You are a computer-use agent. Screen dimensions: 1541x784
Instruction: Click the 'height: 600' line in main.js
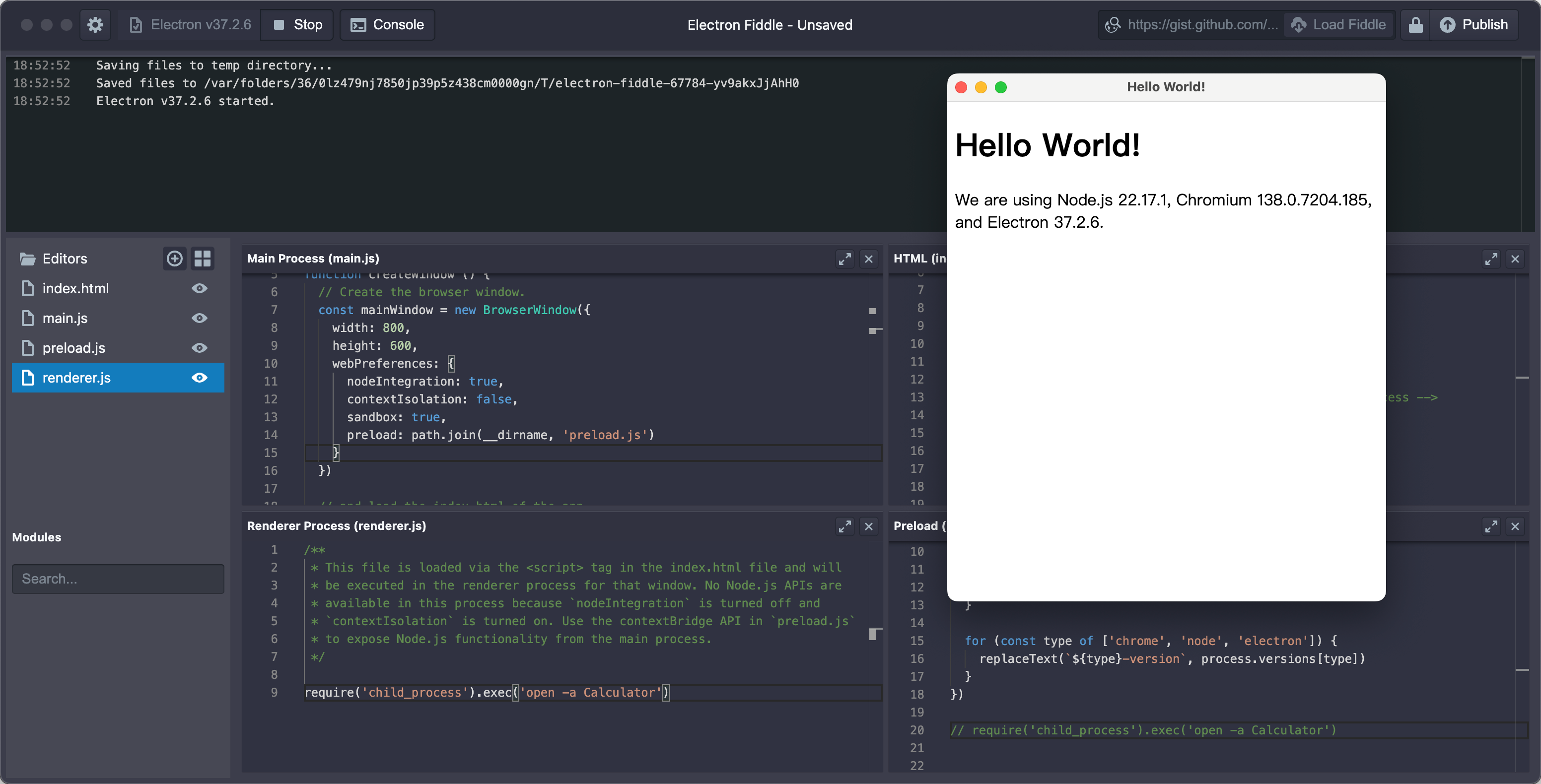click(x=374, y=346)
